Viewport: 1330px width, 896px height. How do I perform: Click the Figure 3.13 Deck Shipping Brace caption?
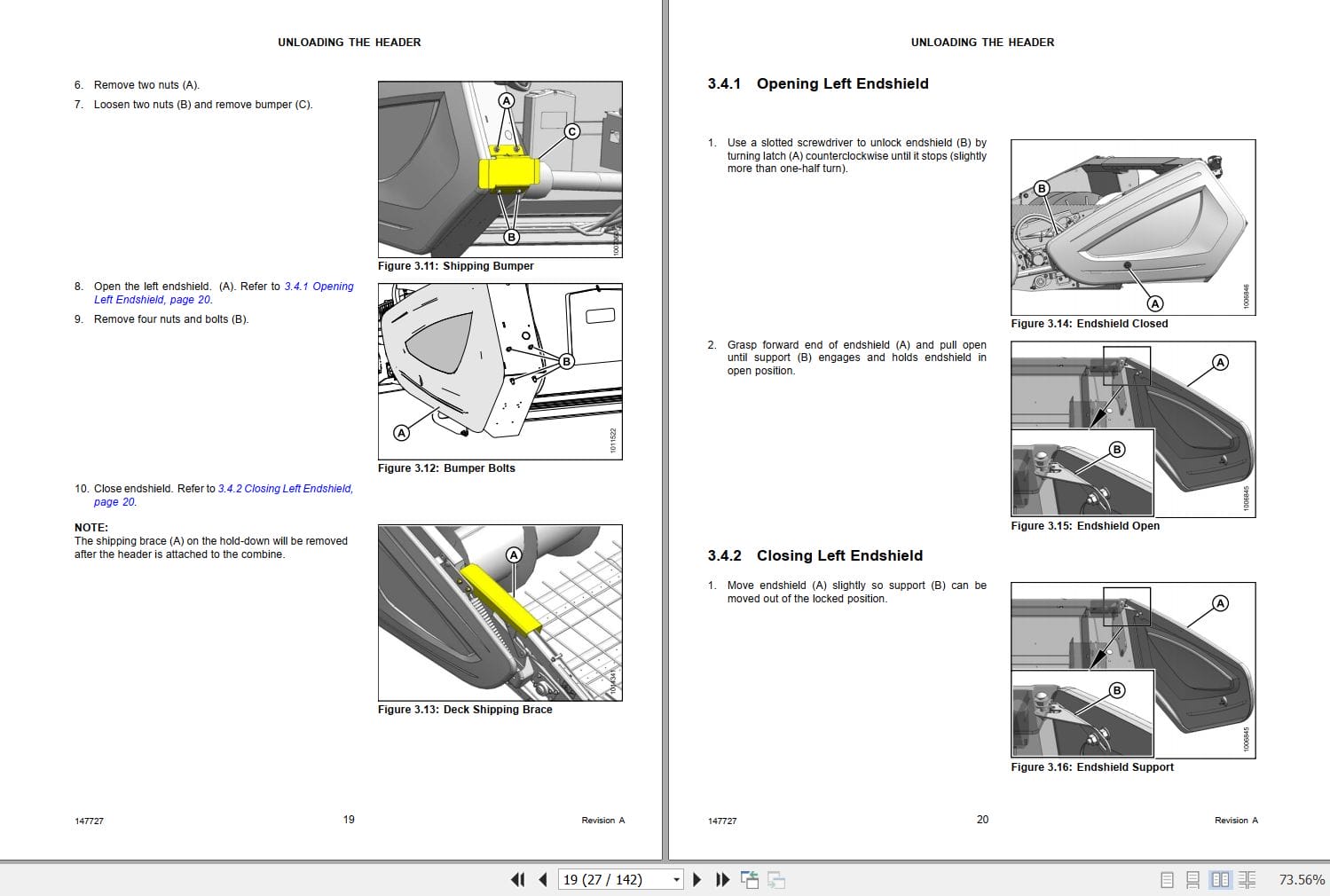pos(465,710)
